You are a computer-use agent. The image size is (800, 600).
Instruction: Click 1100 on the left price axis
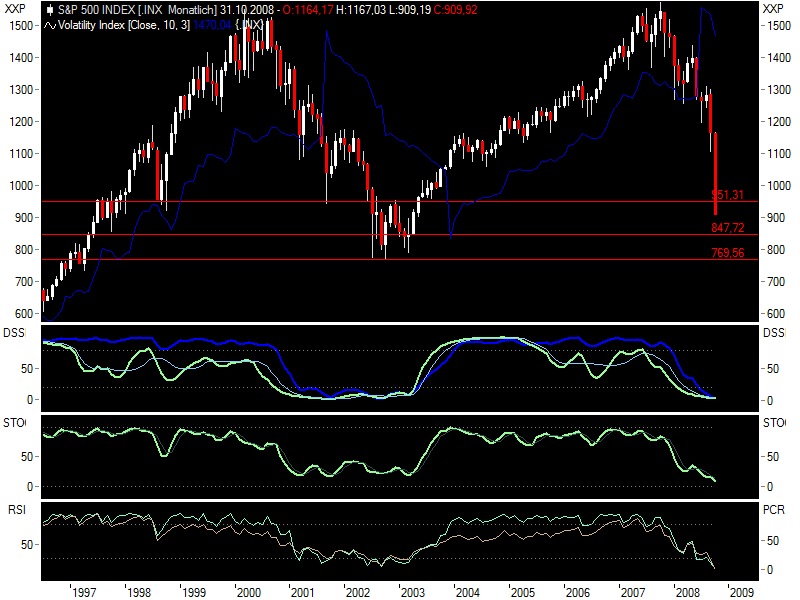coord(21,154)
